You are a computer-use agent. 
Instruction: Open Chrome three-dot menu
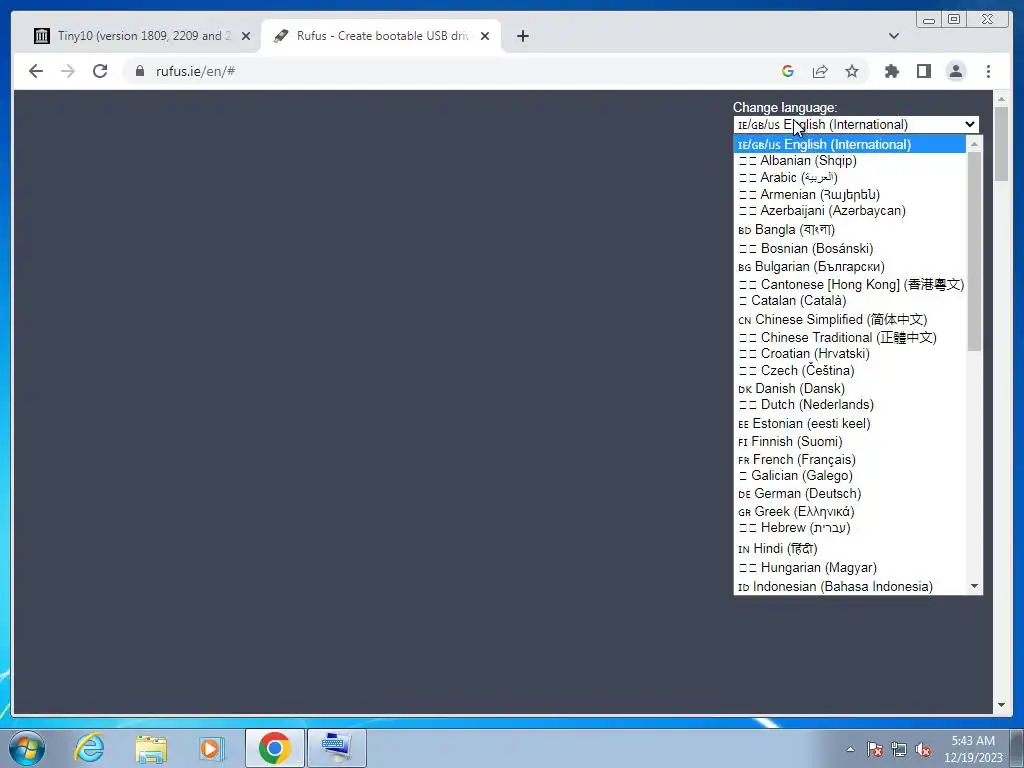coord(988,71)
